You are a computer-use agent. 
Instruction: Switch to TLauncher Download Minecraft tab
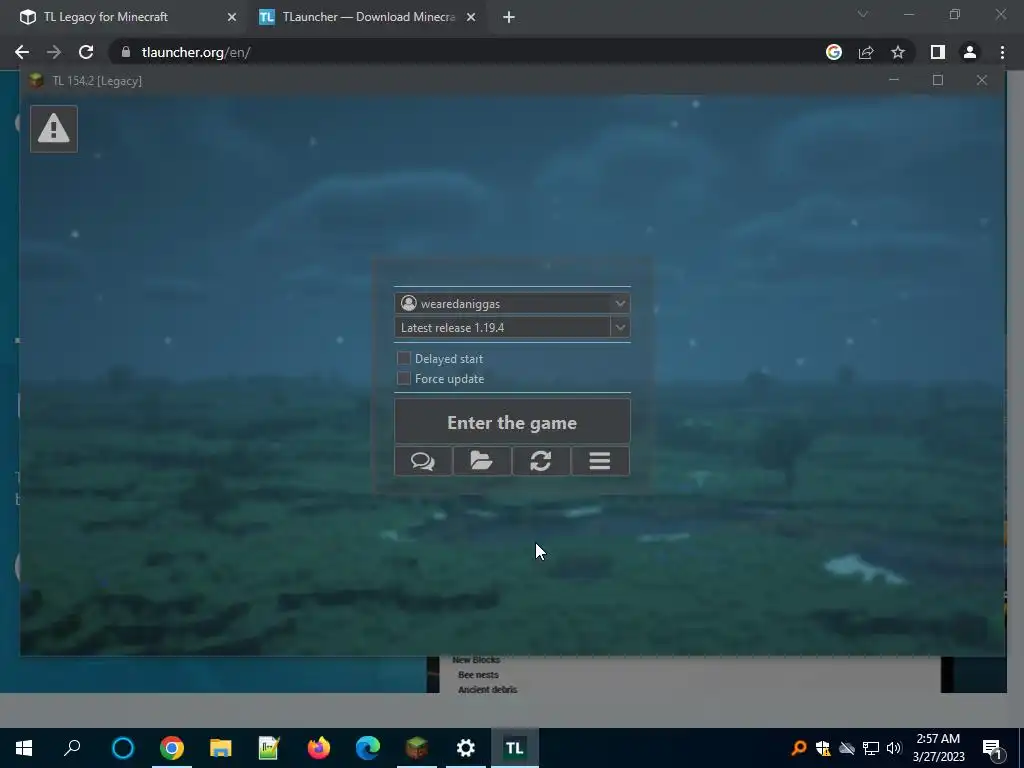point(368,17)
